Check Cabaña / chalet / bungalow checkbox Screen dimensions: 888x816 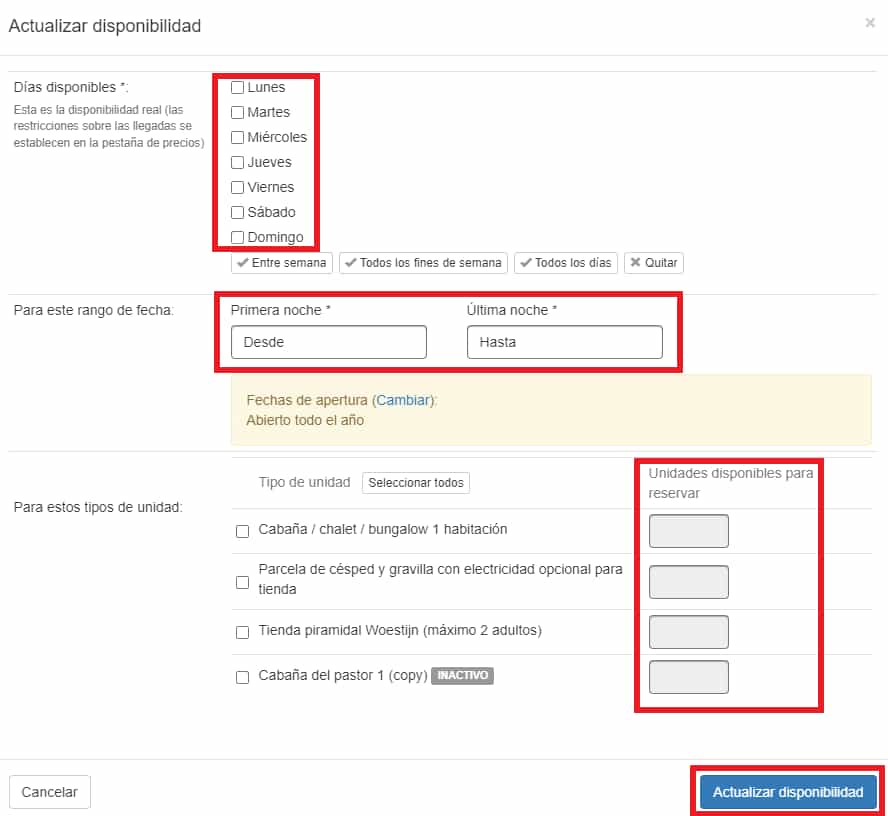[242, 531]
